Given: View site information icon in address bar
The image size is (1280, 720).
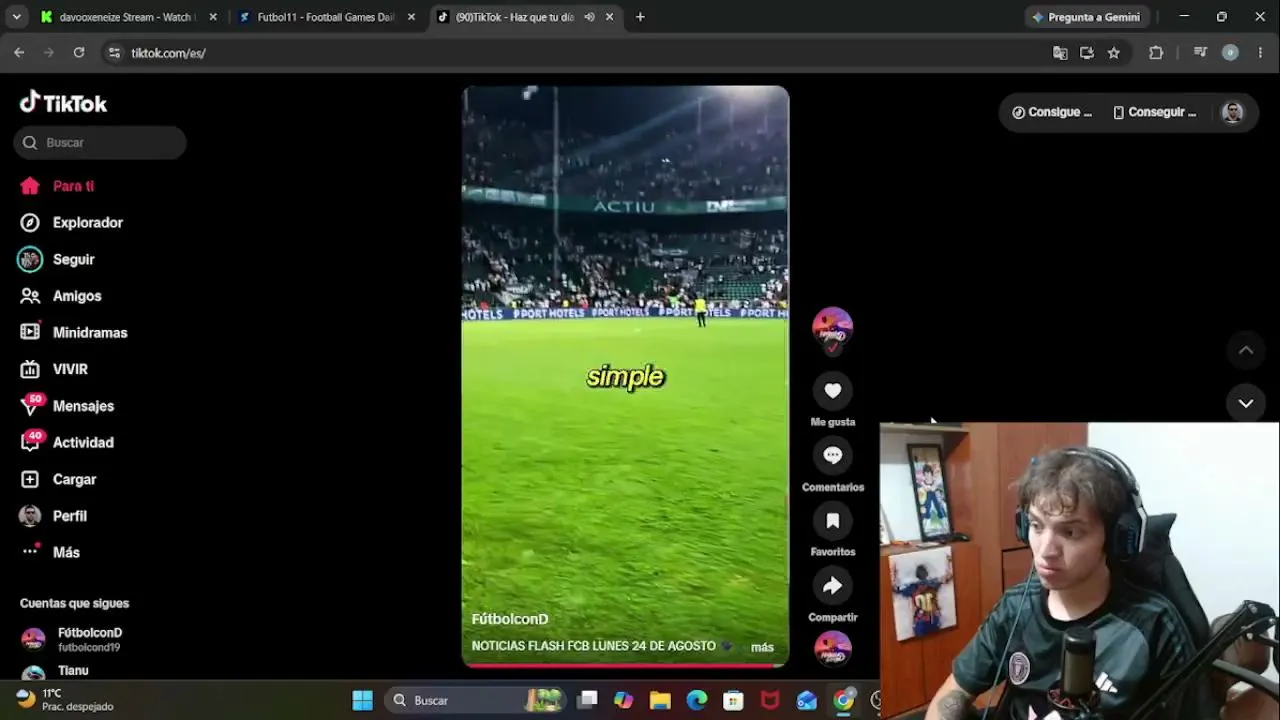Looking at the screenshot, I should tap(114, 53).
